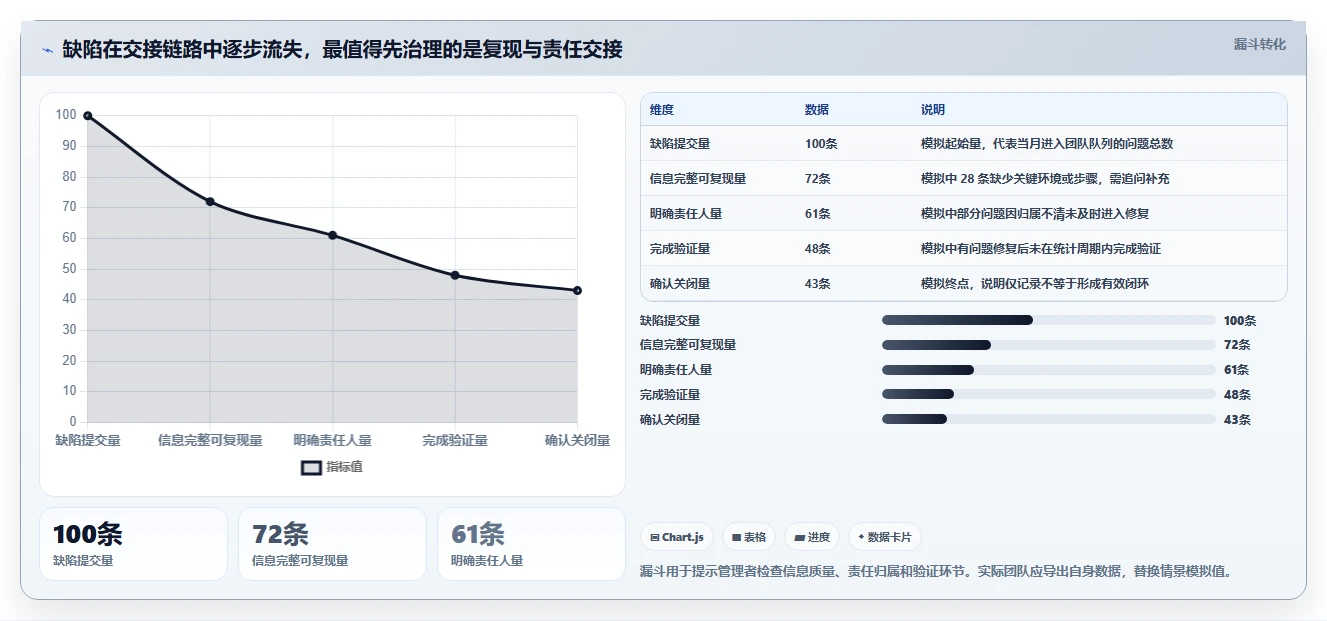This screenshot has width=1327, height=621.
Task: Click the 100条 value in the table
Action: (x=821, y=144)
